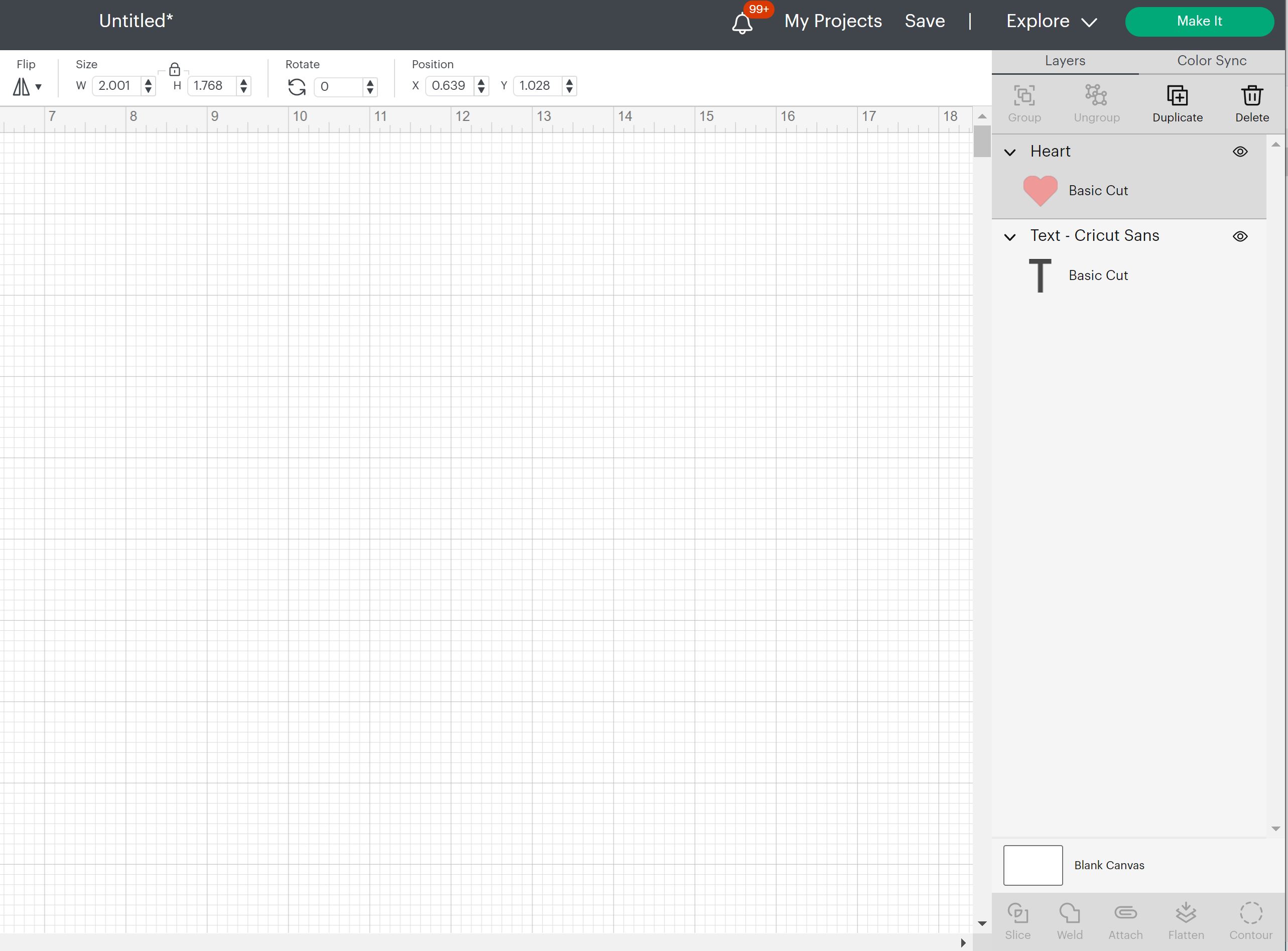
Task: Click the Y position stepper arrows
Action: [x=569, y=86]
